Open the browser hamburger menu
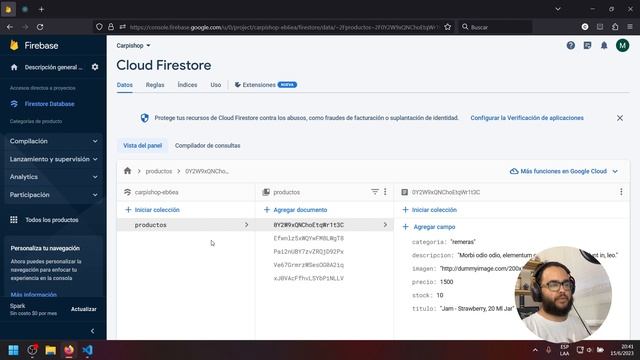The image size is (640, 360). pyautogui.click(x=630, y=27)
